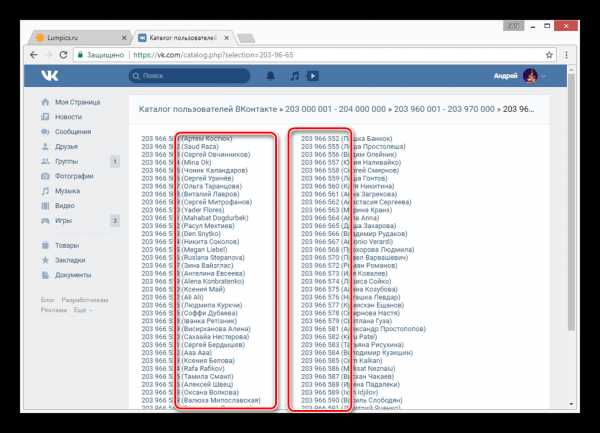Click the people icon beside Группы
This screenshot has height=433, width=600.
click(45, 161)
